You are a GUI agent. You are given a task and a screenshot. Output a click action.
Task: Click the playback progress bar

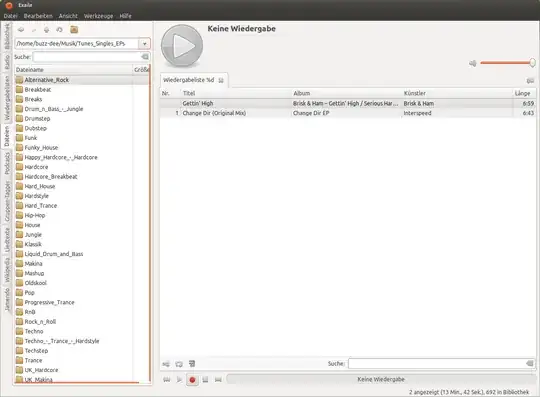pyautogui.click(x=381, y=379)
